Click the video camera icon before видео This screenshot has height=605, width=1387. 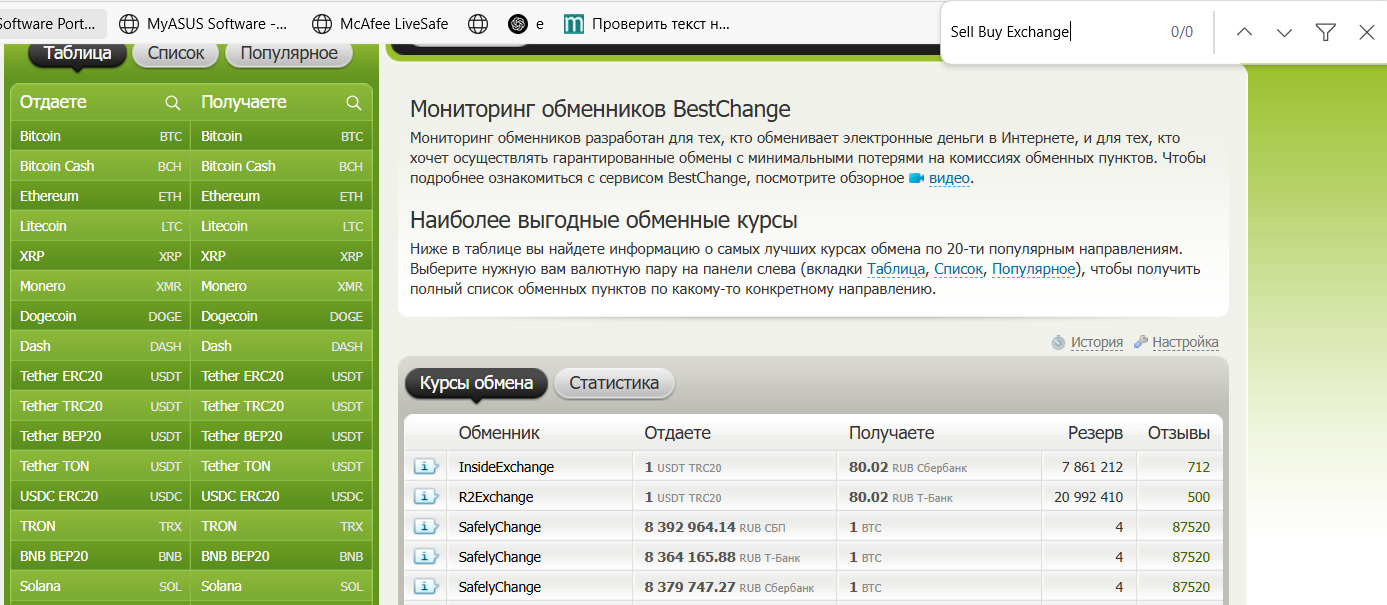[x=915, y=178]
